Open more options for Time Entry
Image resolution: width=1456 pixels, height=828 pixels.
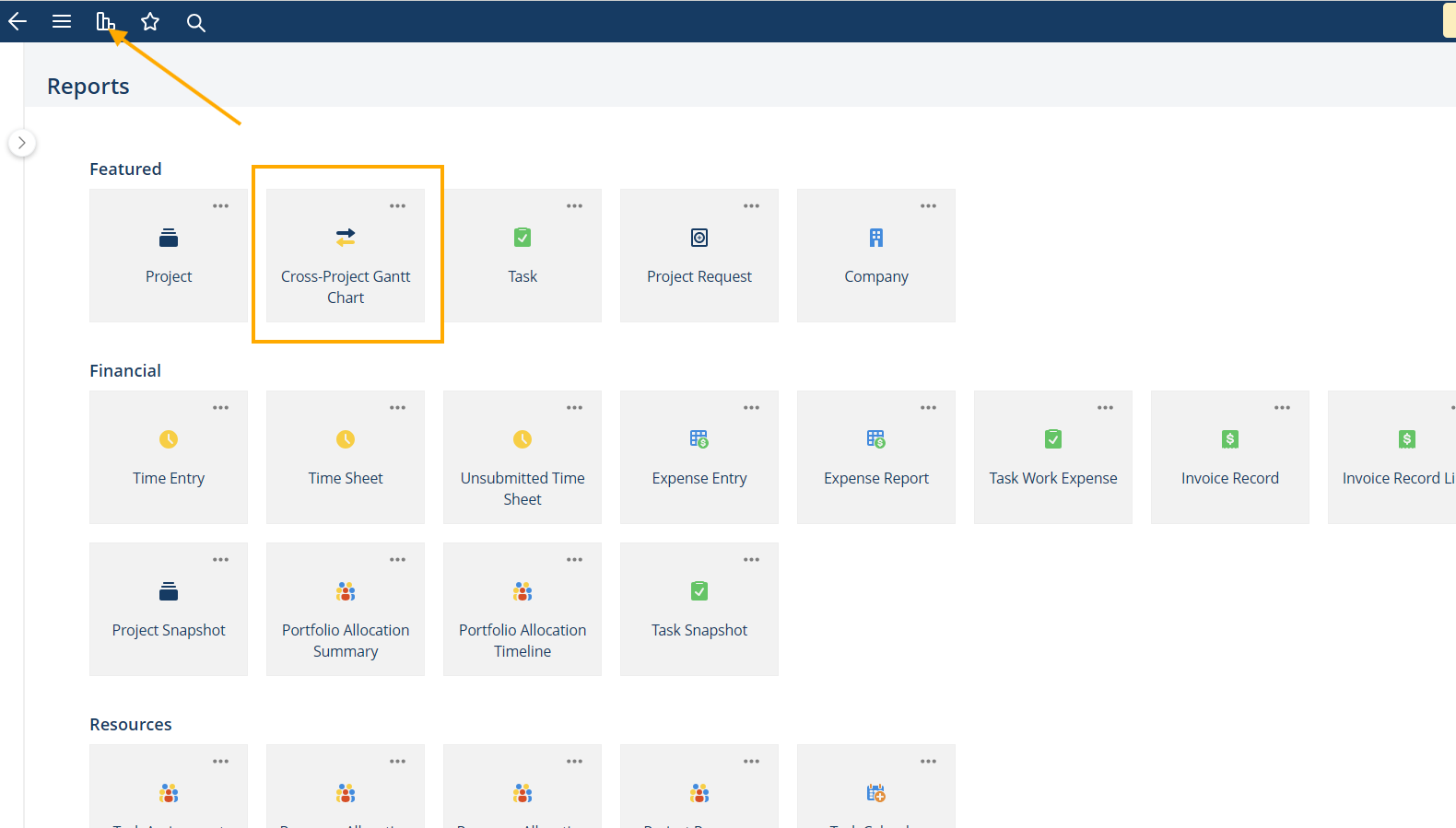point(221,408)
